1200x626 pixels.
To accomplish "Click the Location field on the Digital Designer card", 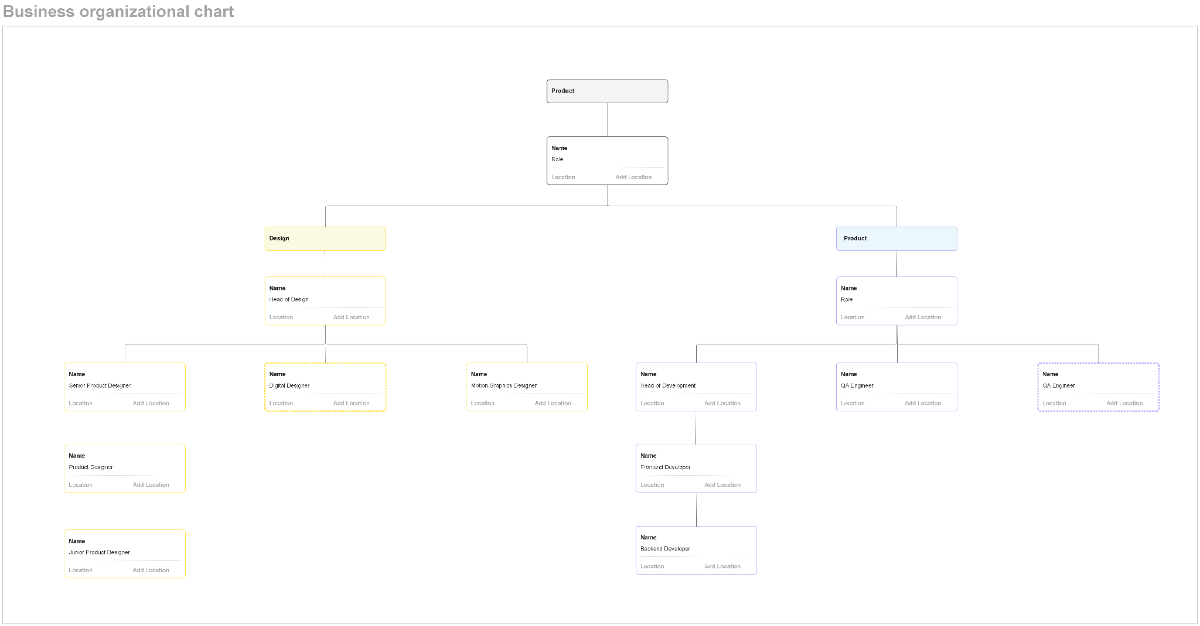I will pyautogui.click(x=280, y=403).
